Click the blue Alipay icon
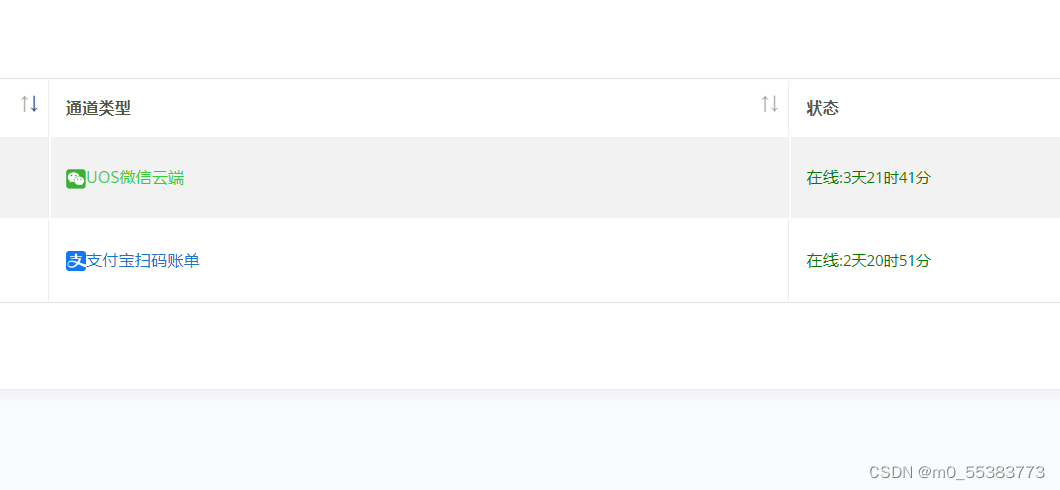Screen dimensions: 1060x490 click(76, 261)
